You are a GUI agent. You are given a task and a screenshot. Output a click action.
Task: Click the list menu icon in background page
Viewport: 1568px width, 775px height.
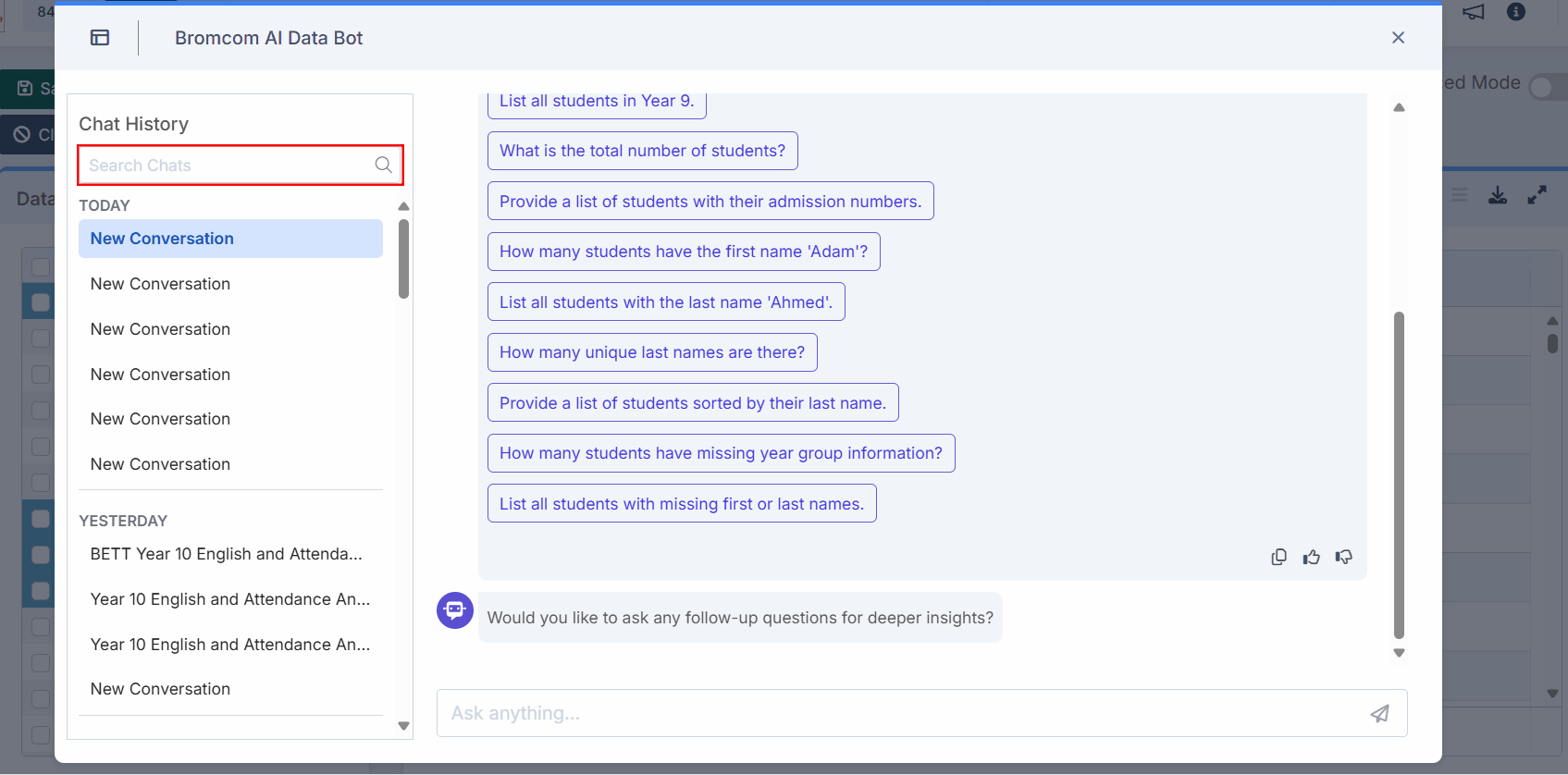click(1460, 195)
